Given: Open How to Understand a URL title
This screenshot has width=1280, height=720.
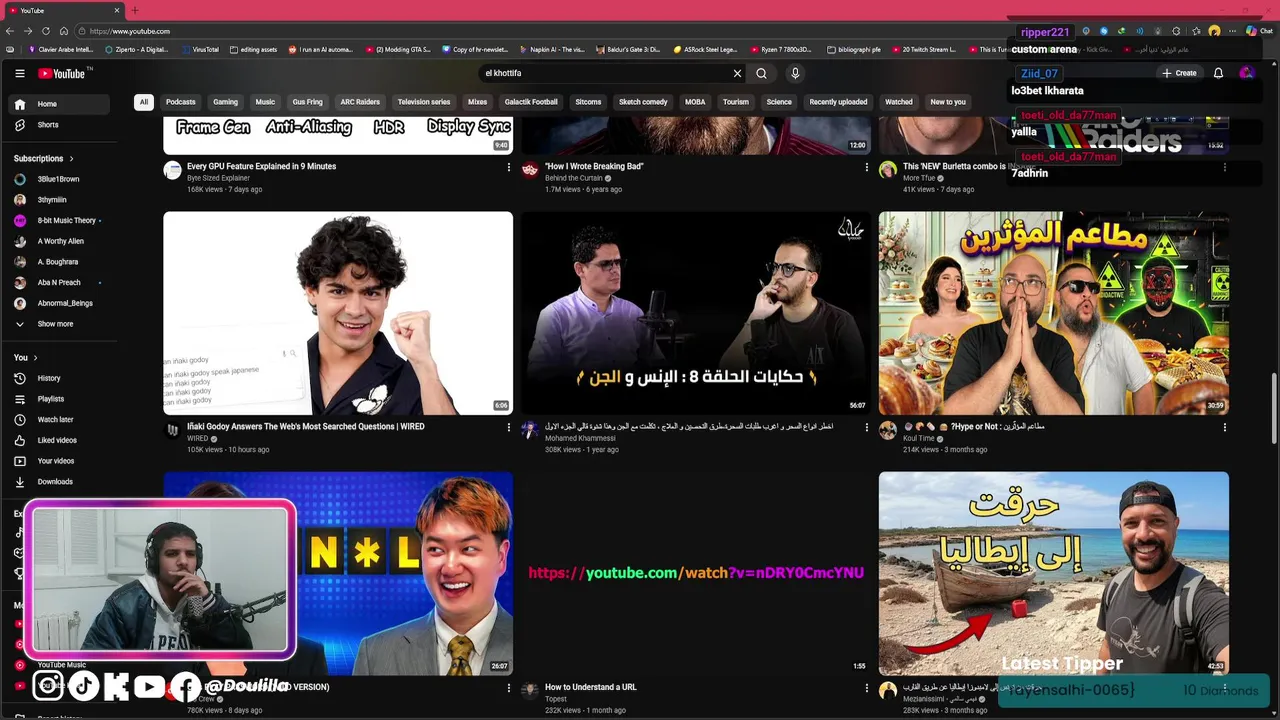Looking at the screenshot, I should tap(591, 687).
